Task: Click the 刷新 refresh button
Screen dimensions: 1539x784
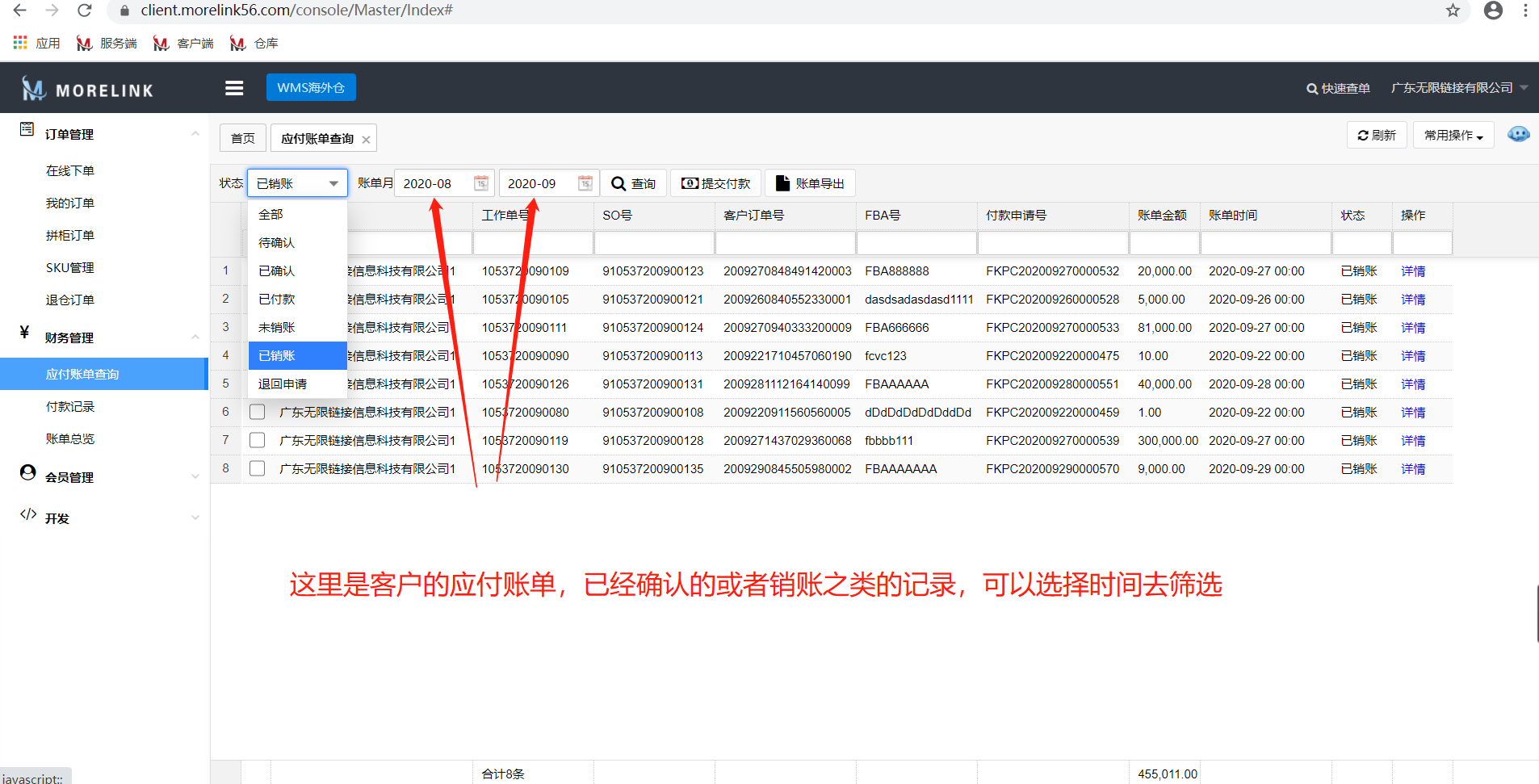Action: coord(1377,135)
